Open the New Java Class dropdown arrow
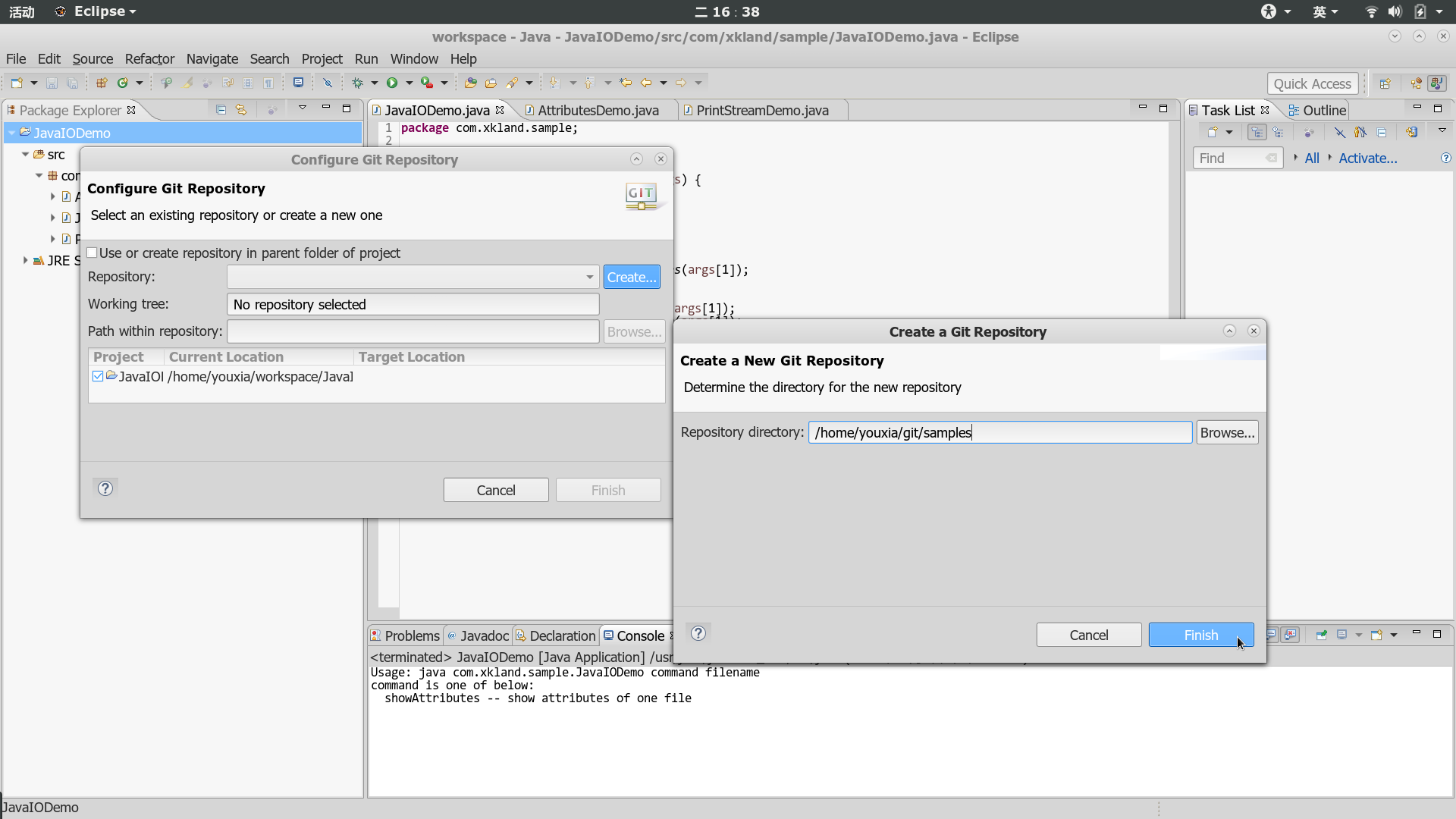The image size is (1456, 819). (x=140, y=83)
